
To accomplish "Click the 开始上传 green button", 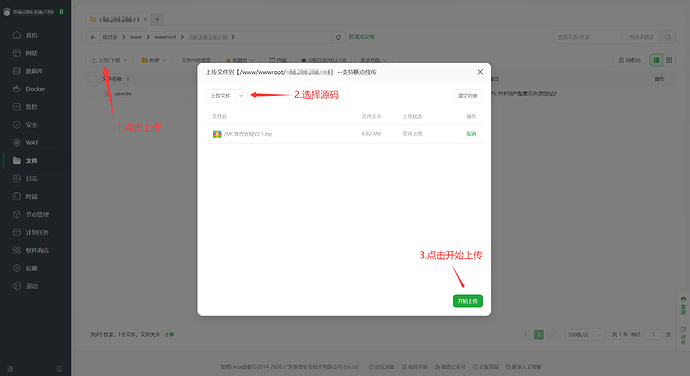I will tap(467, 301).
